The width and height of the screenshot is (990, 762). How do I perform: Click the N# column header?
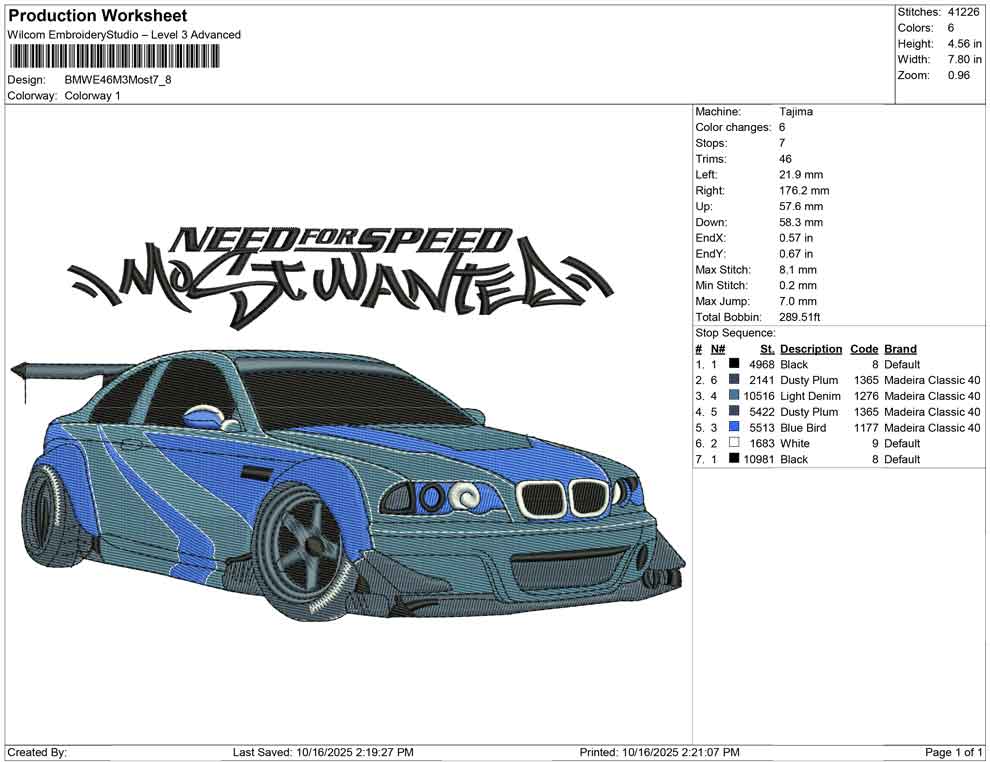[x=717, y=348]
